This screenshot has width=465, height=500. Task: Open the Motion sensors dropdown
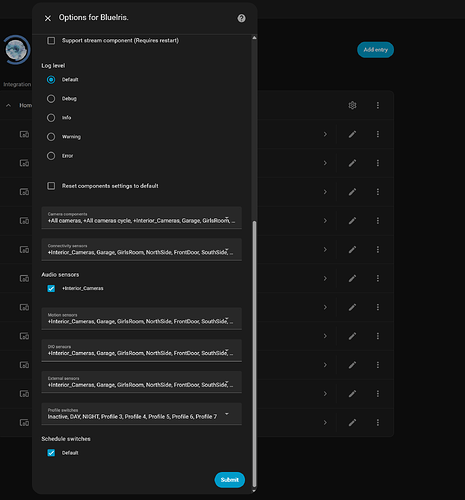click(x=141, y=319)
